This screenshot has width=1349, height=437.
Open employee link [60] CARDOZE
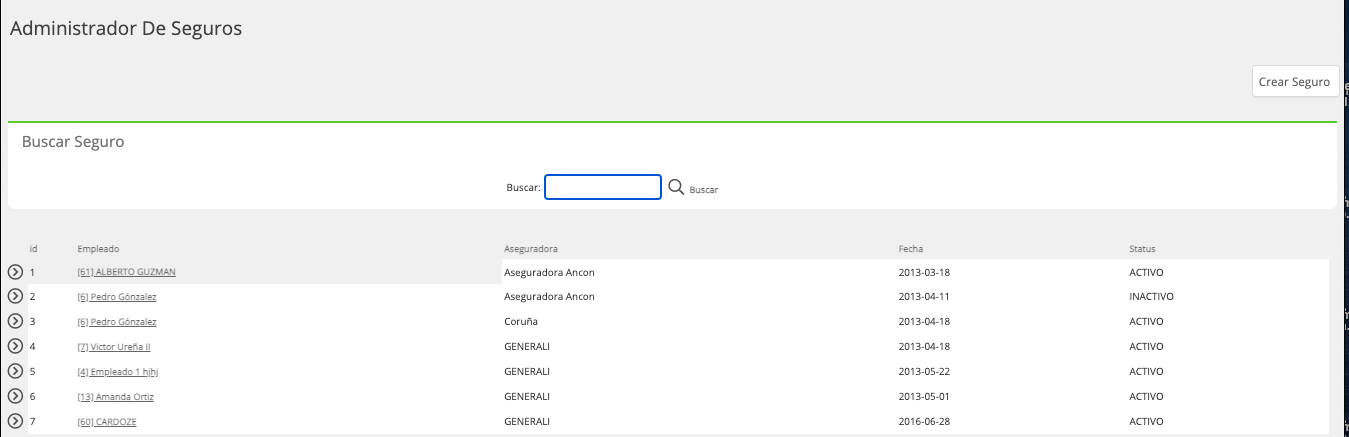(x=107, y=422)
